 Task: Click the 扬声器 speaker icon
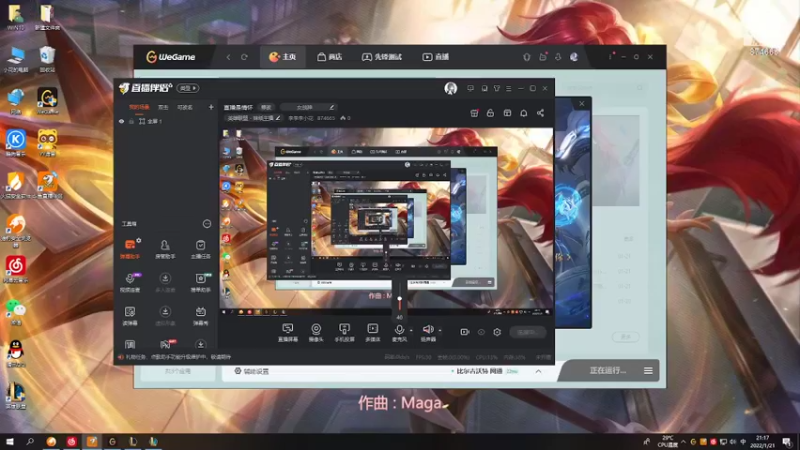click(x=428, y=330)
